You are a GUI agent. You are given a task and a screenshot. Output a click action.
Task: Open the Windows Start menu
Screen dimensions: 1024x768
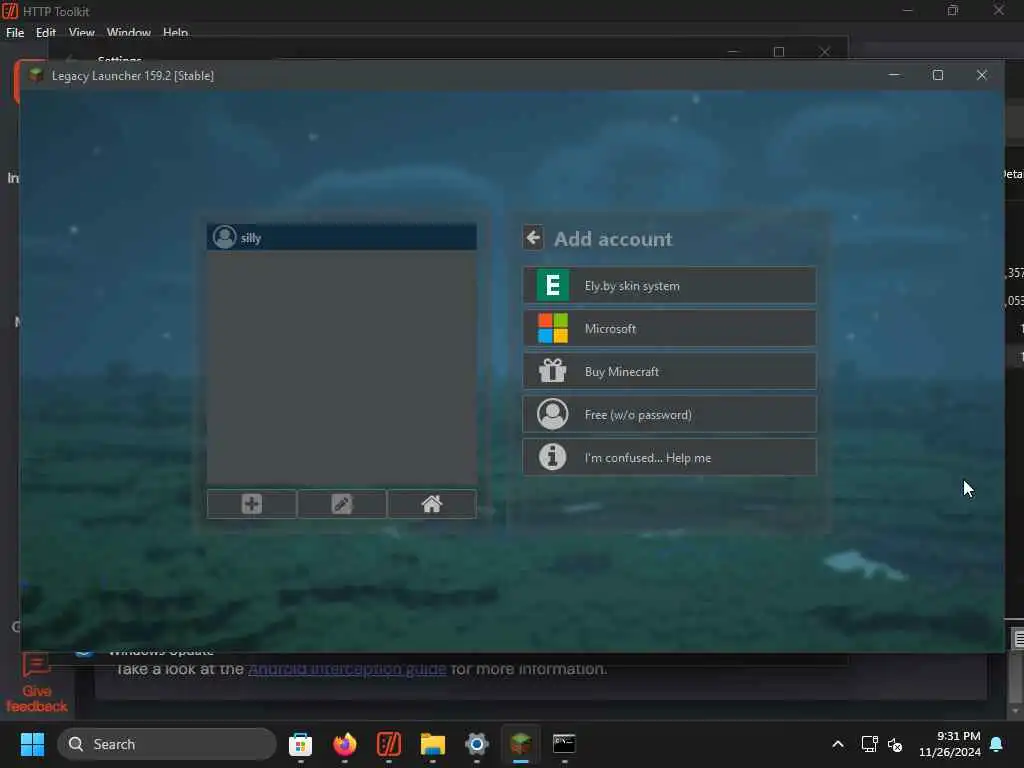click(32, 744)
